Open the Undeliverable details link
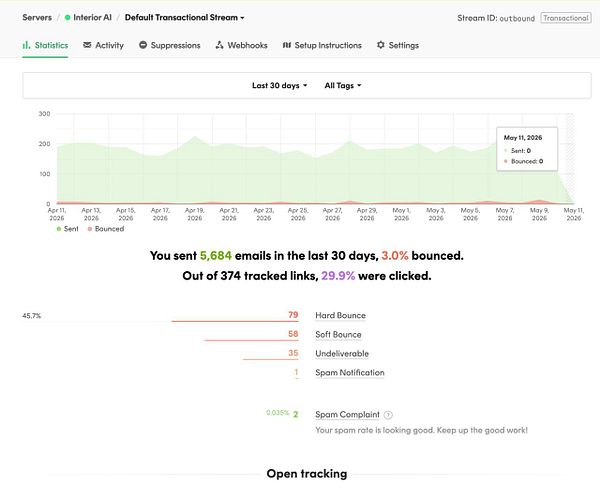Viewport: 600px width, 498px height. click(x=342, y=354)
